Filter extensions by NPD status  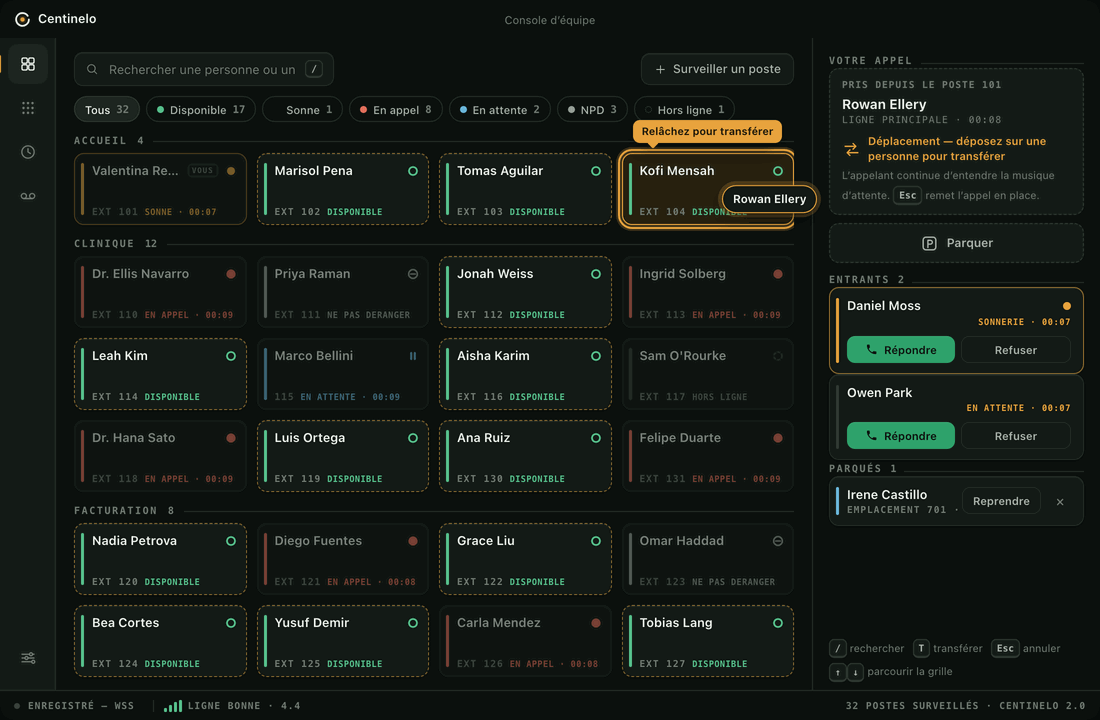pos(592,109)
